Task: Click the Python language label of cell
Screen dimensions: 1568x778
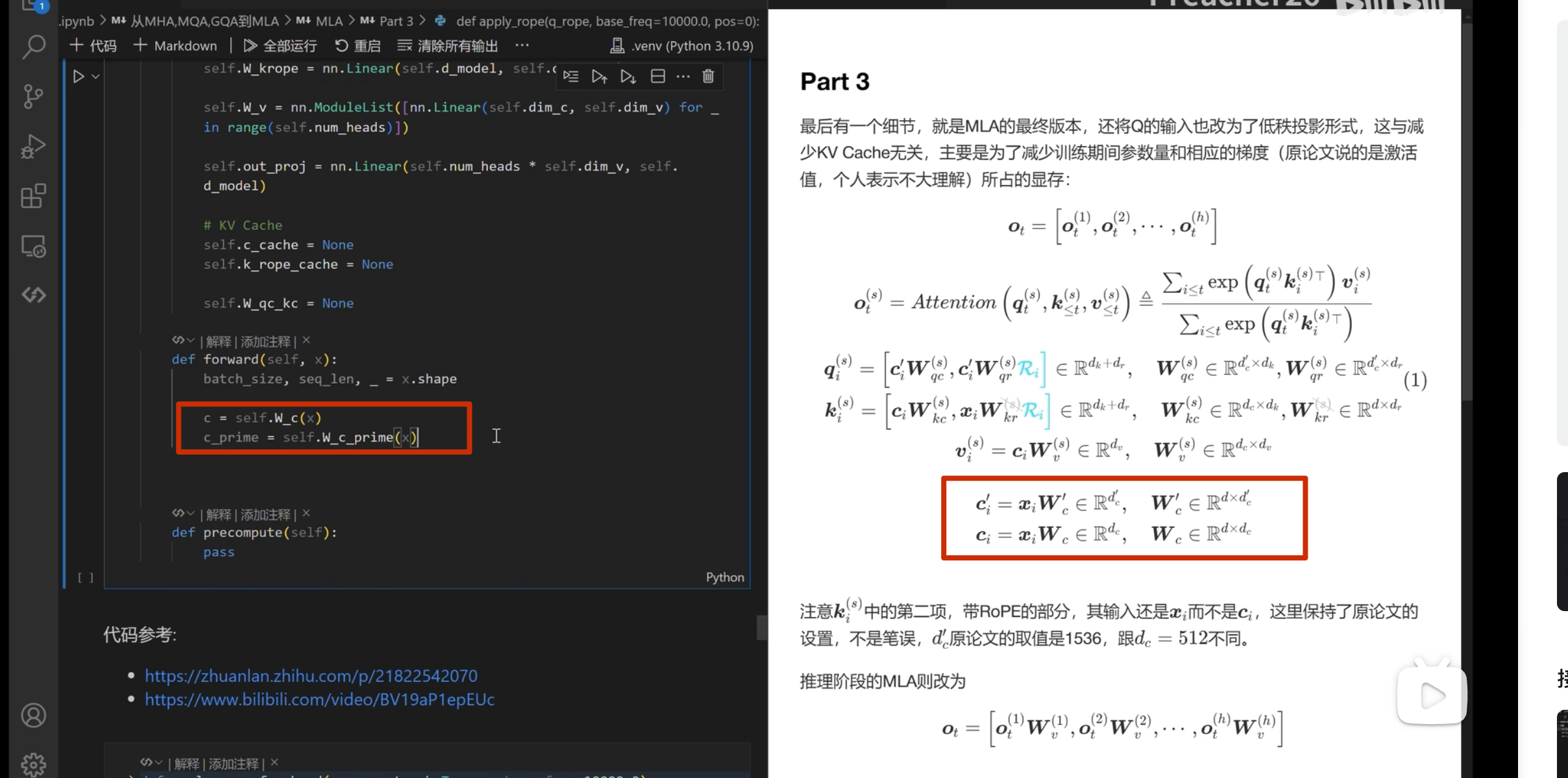Action: point(724,577)
